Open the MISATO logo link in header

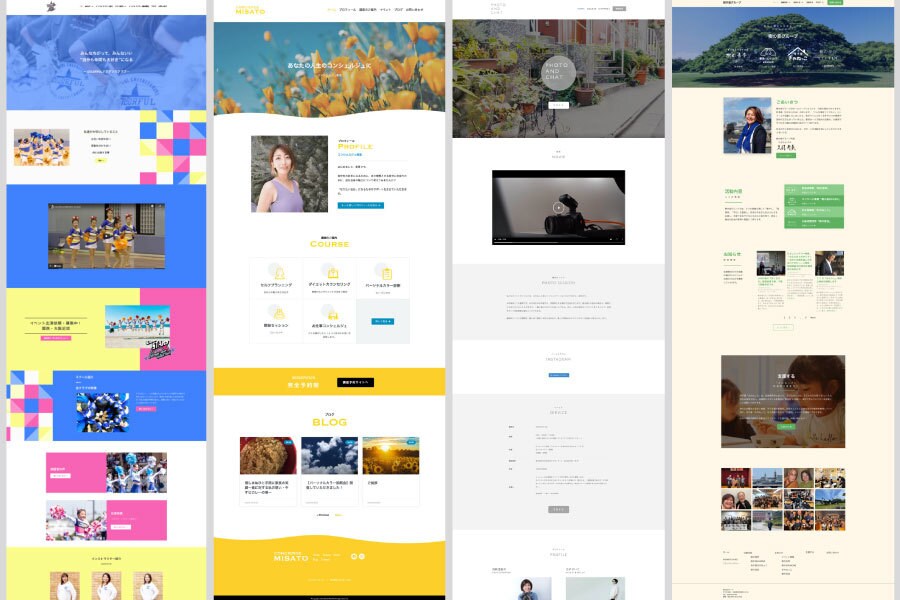tap(250, 10)
